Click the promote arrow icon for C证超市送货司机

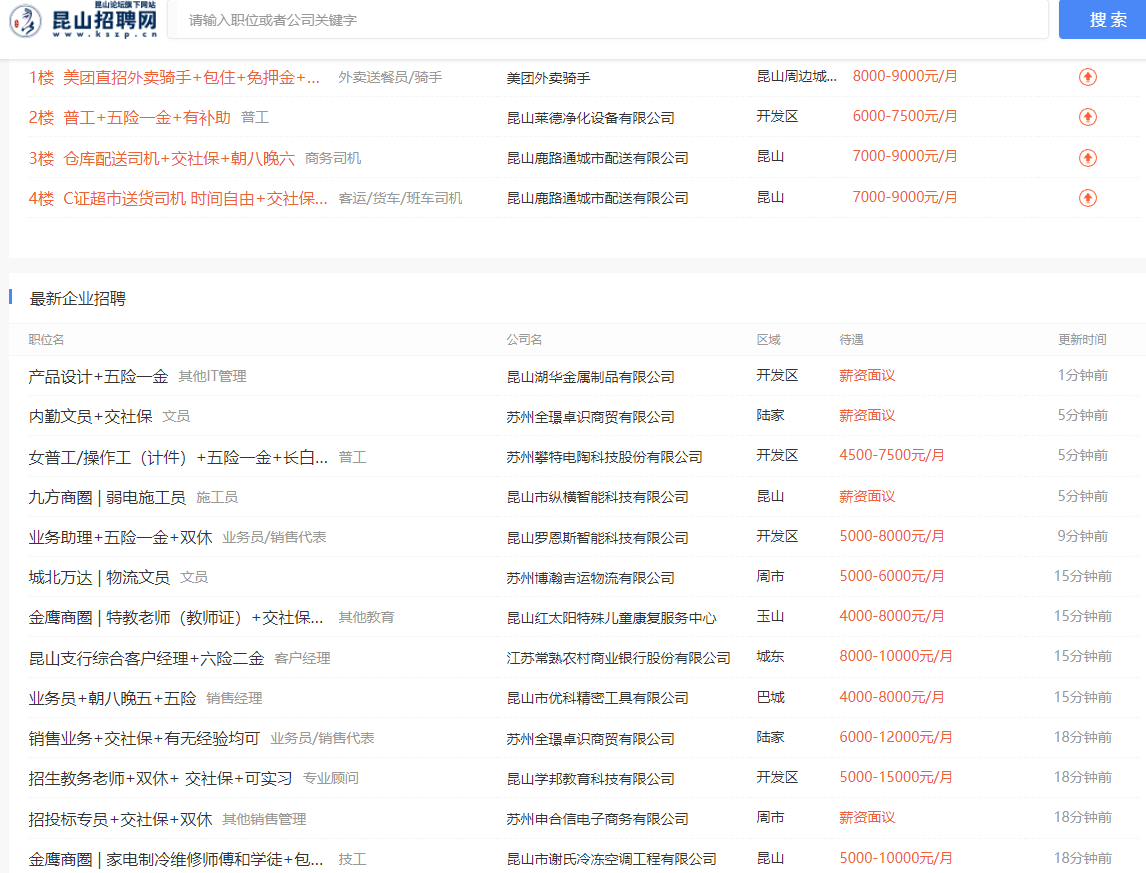click(1087, 197)
